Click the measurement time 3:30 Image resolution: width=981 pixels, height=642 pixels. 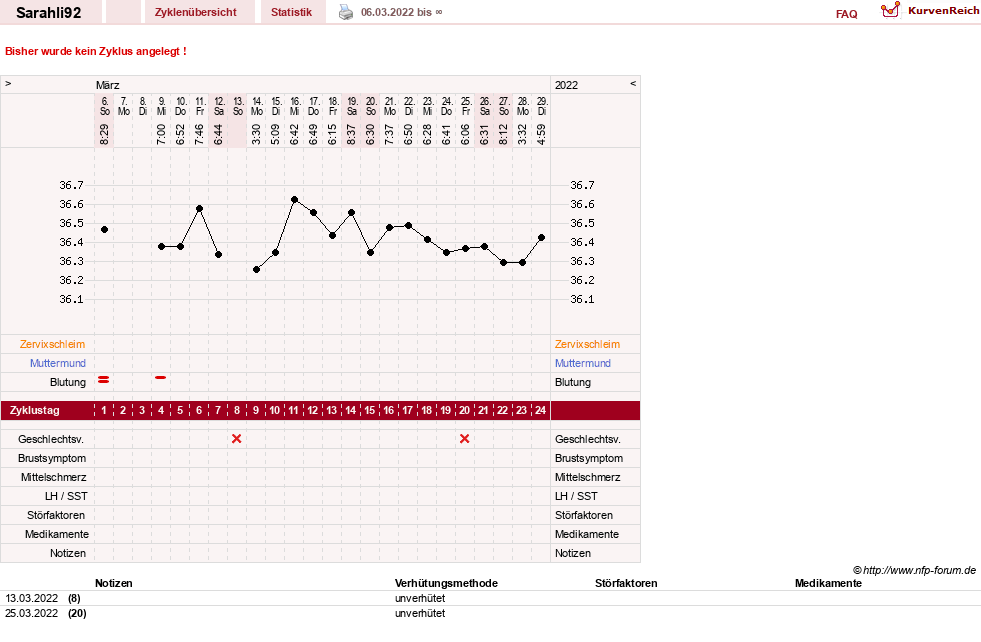click(x=257, y=135)
